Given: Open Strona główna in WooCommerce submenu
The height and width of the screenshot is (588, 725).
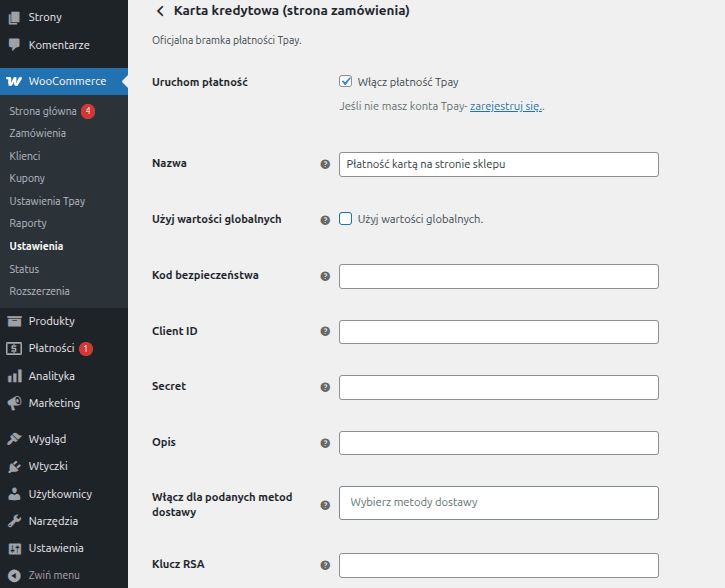Looking at the screenshot, I should [43, 111].
